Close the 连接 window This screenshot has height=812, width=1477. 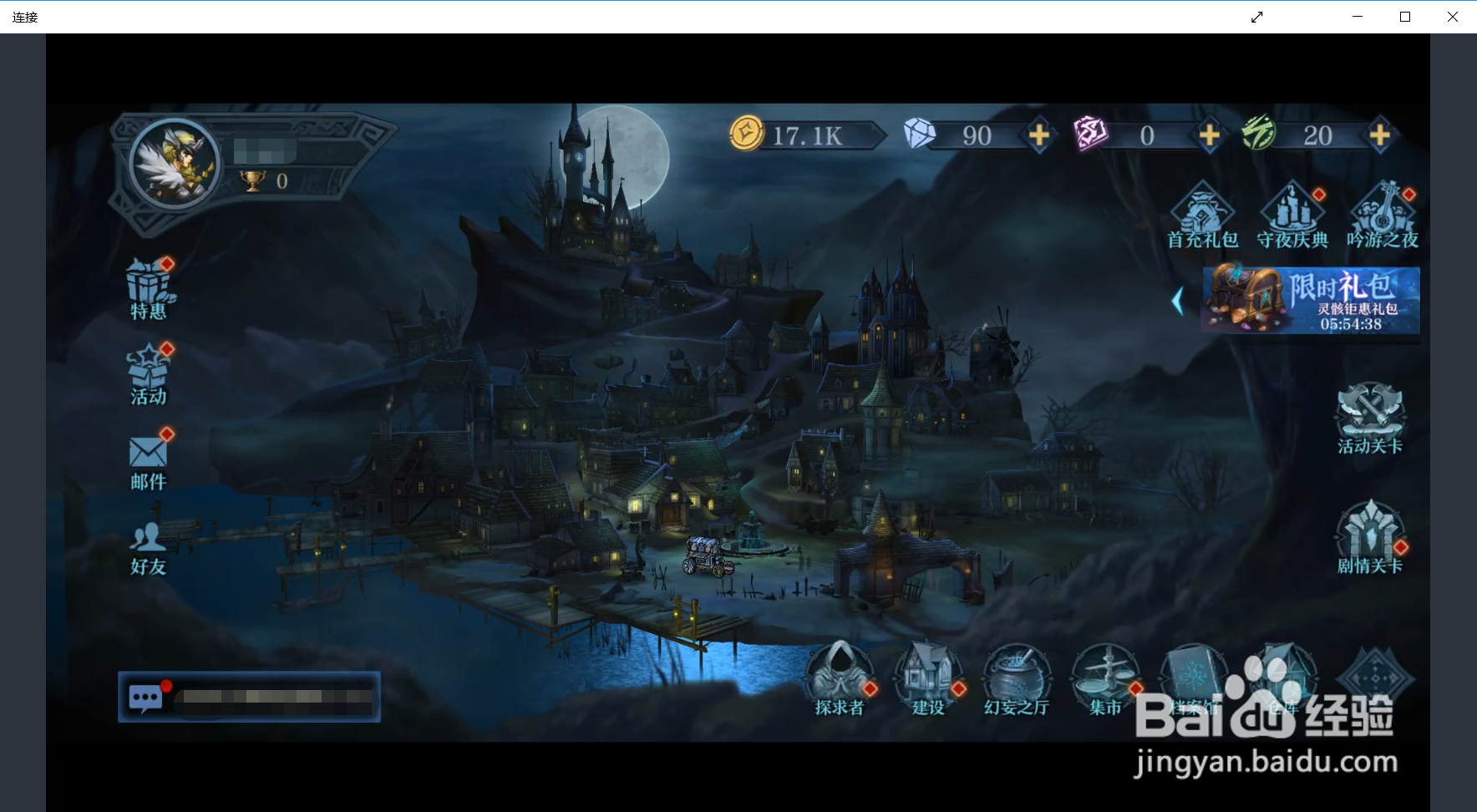1453,17
